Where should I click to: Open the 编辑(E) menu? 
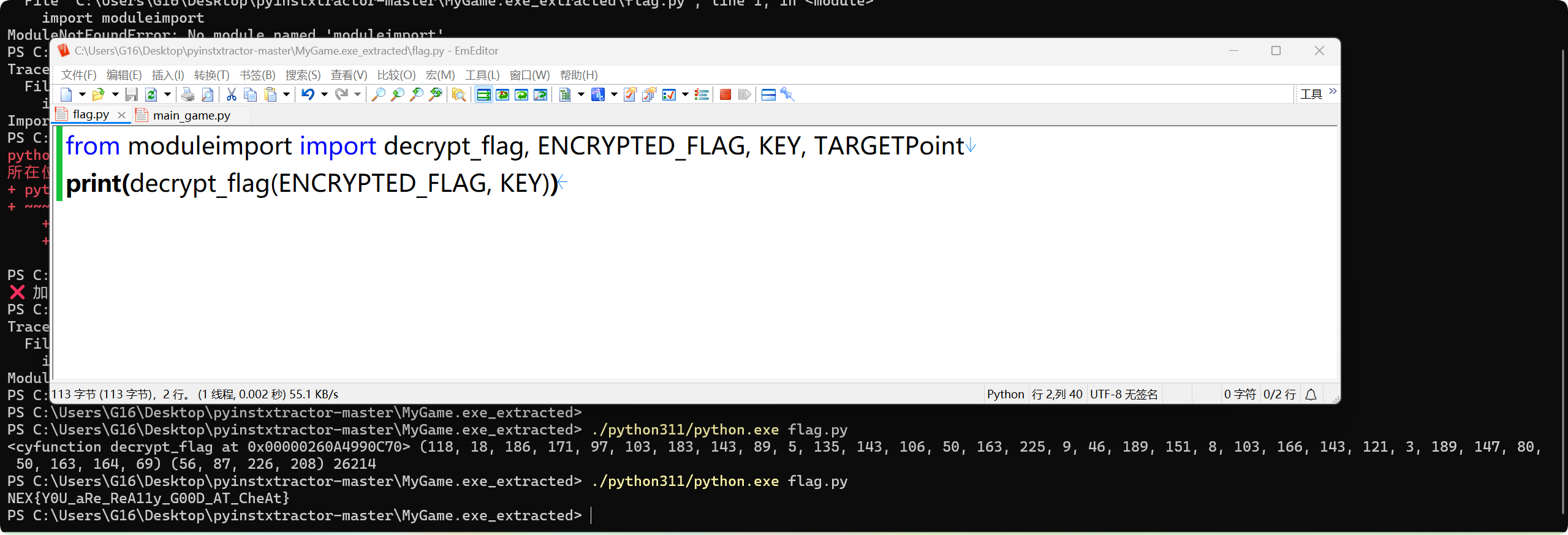click(124, 75)
